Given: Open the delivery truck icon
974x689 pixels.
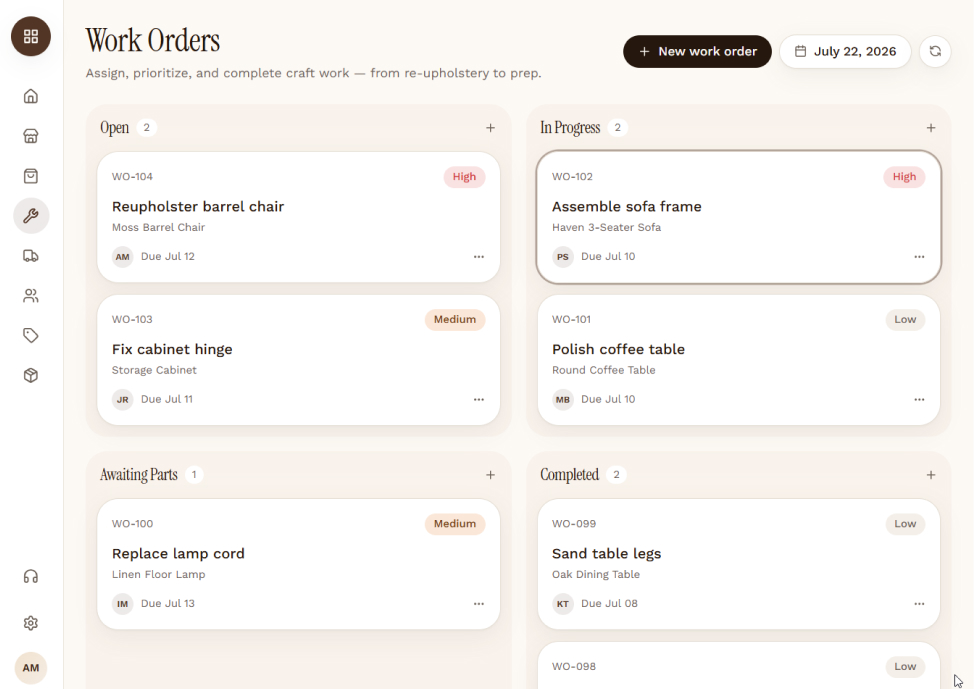Looking at the screenshot, I should tap(30, 255).
